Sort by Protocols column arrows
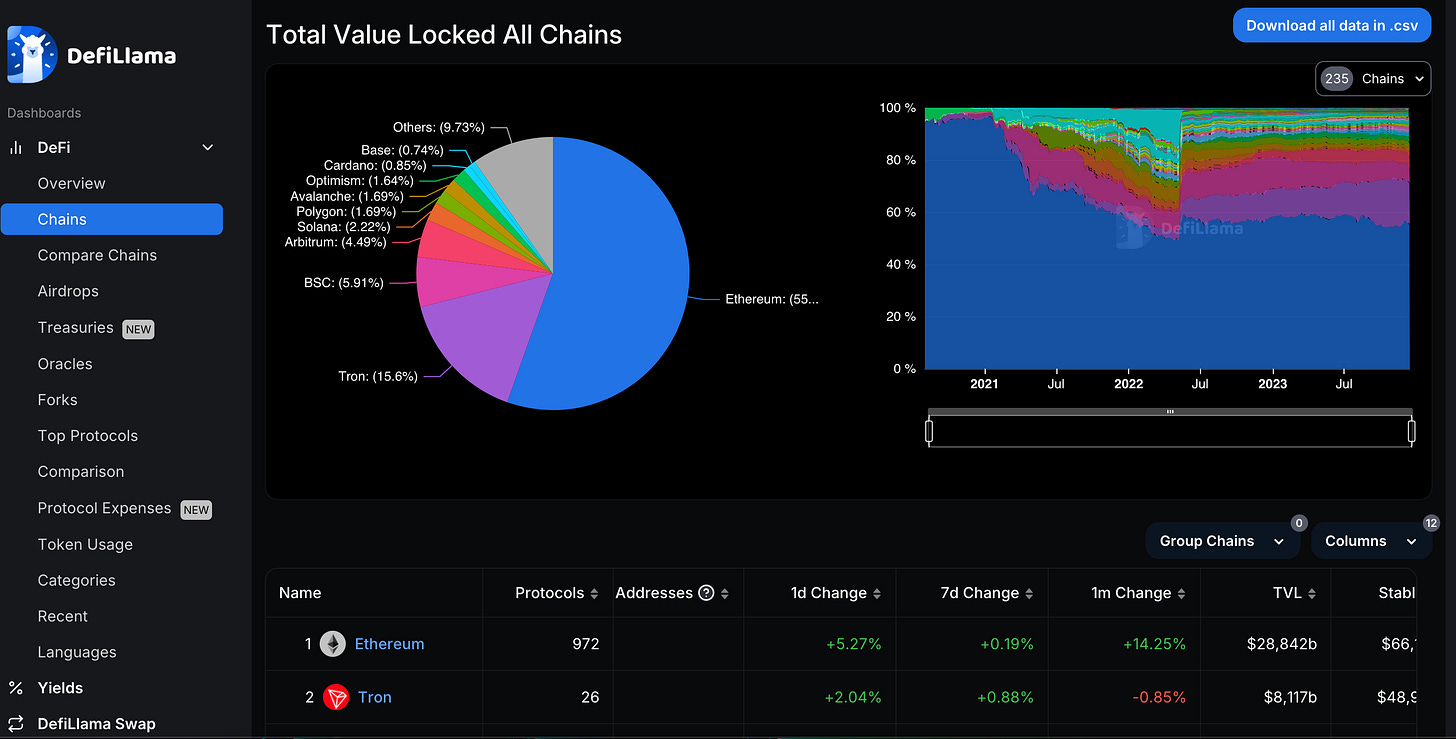The image size is (1456, 739). click(594, 594)
